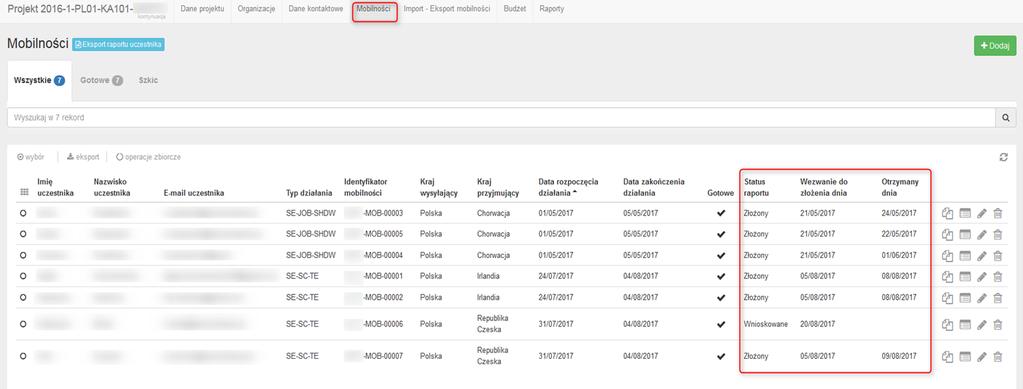
Task: Open details icon for MOB-00001 row
Action: [965, 277]
